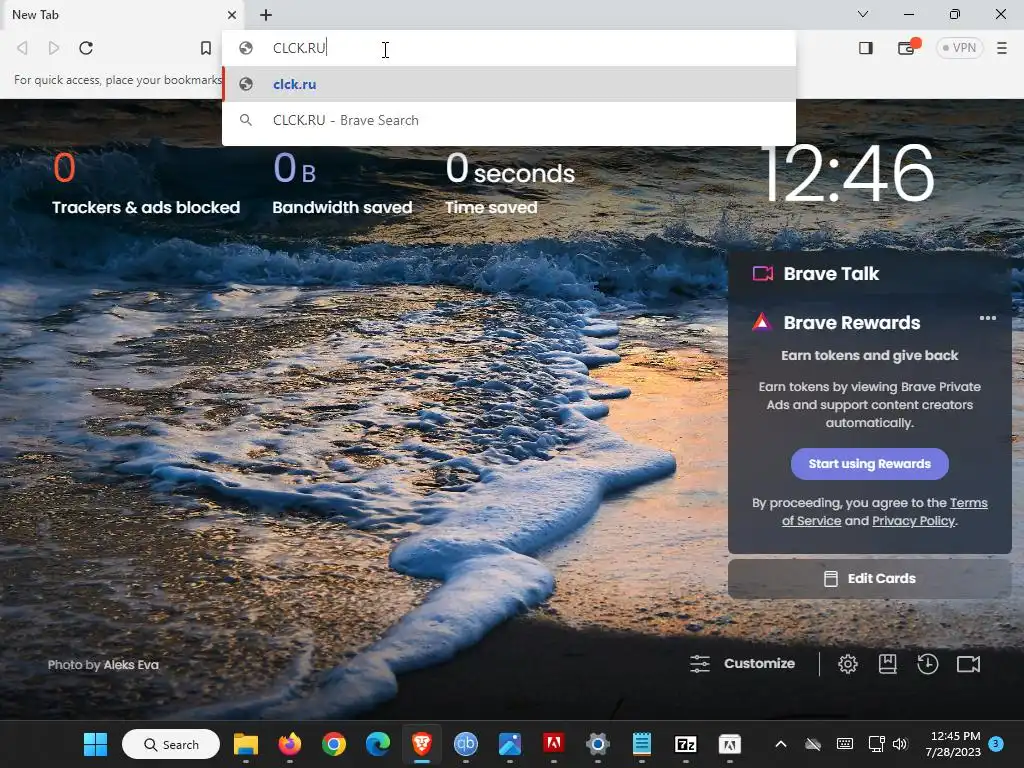The height and width of the screenshot is (768, 1024).
Task: Select the New Tab tab
Action: [121, 14]
